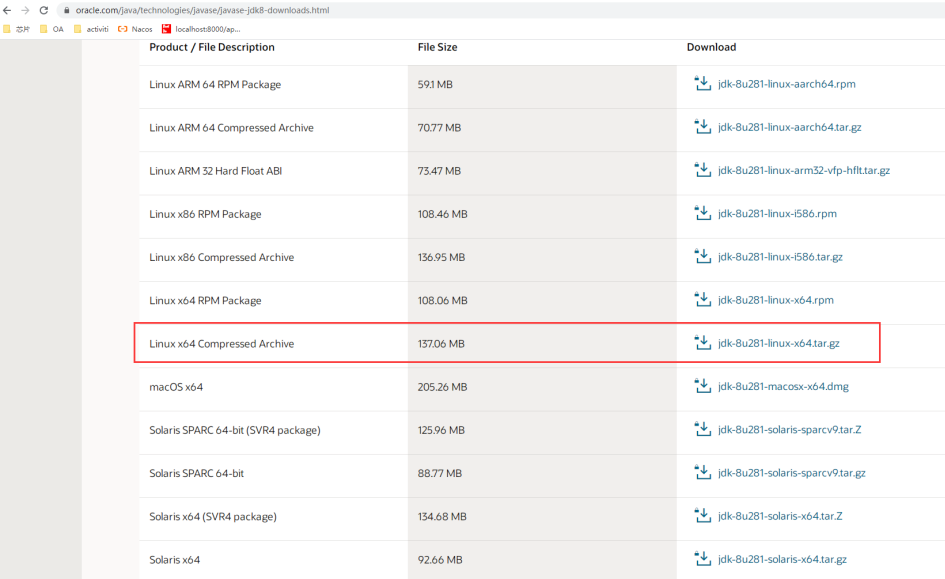The height and width of the screenshot is (579, 945).
Task: Click download icon for jdk-8u281-macosx-x64.dmg
Action: coord(702,386)
